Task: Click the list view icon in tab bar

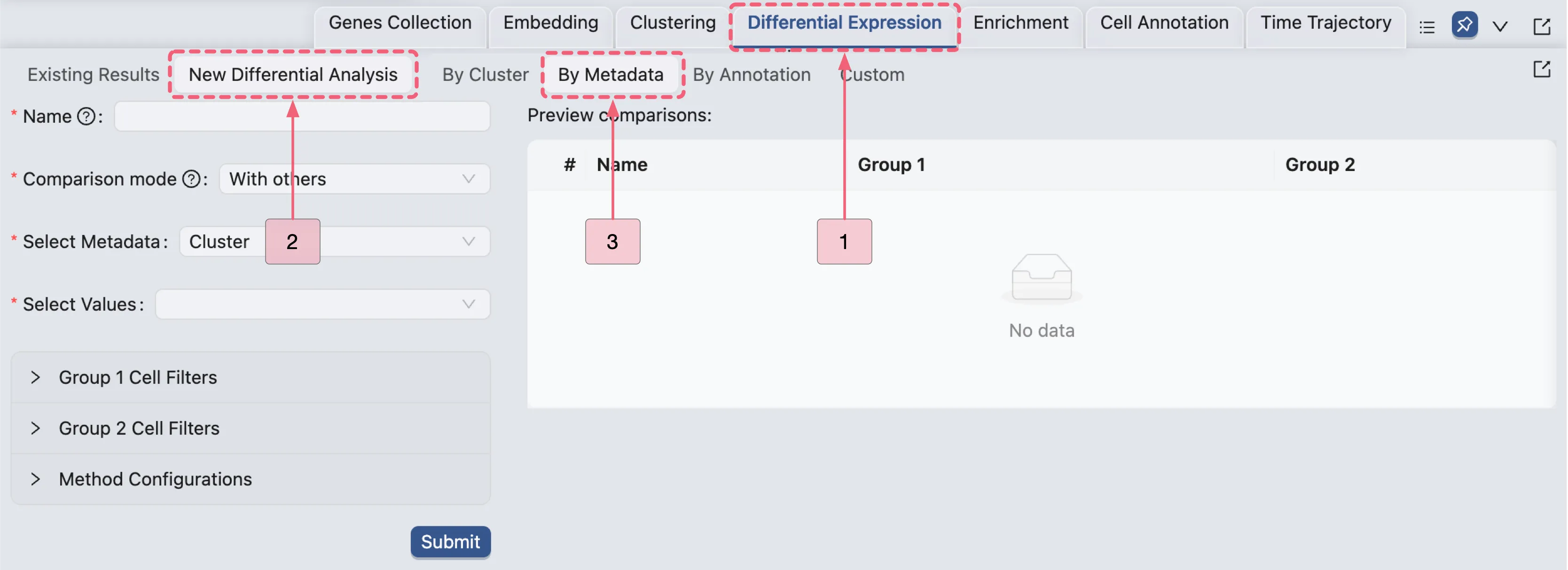Action: 1427,27
